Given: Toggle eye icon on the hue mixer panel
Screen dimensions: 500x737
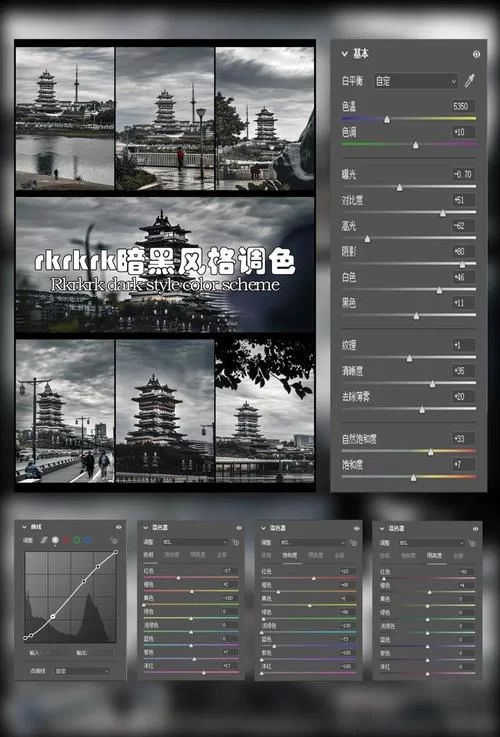Looking at the screenshot, I should click(x=239, y=528).
